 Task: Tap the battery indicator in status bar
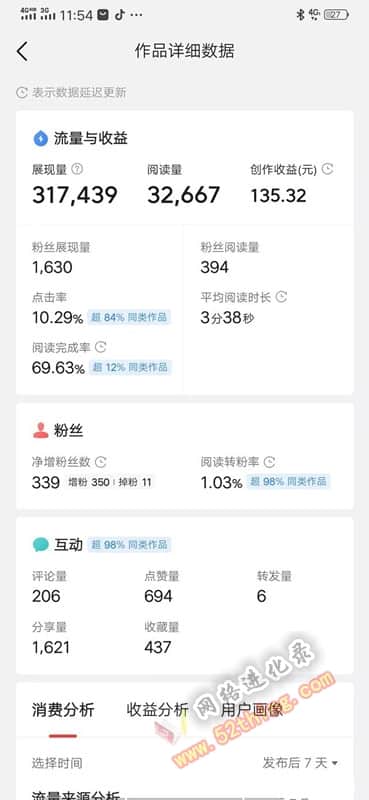point(337,15)
